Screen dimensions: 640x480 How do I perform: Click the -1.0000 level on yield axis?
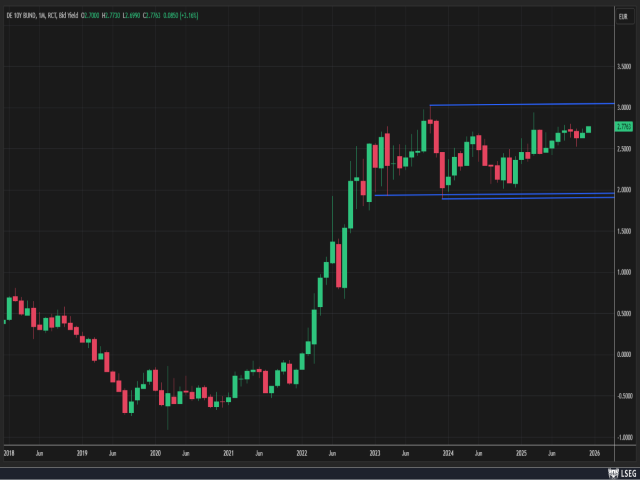click(x=624, y=437)
